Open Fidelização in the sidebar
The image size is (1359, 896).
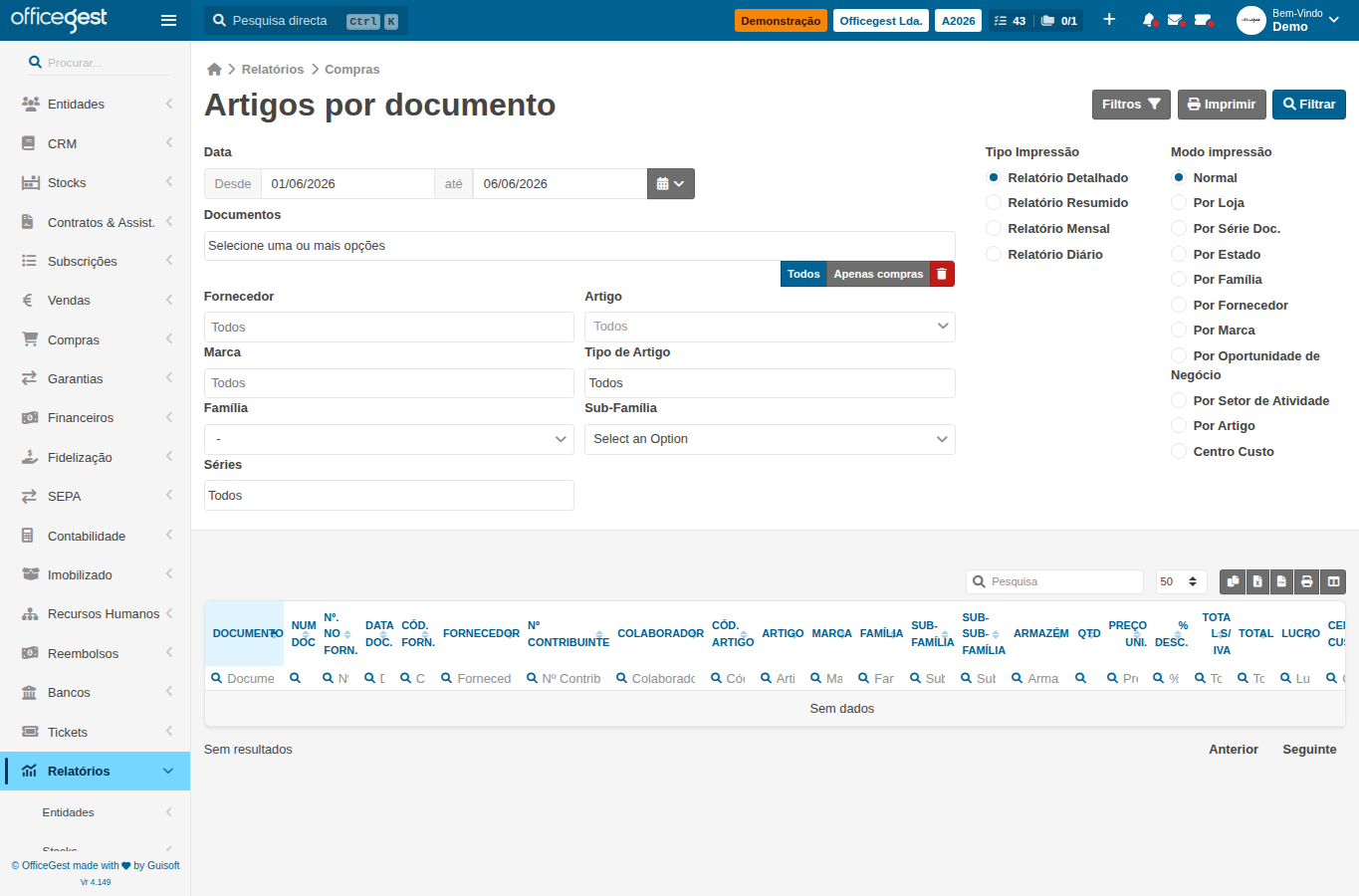pos(96,458)
